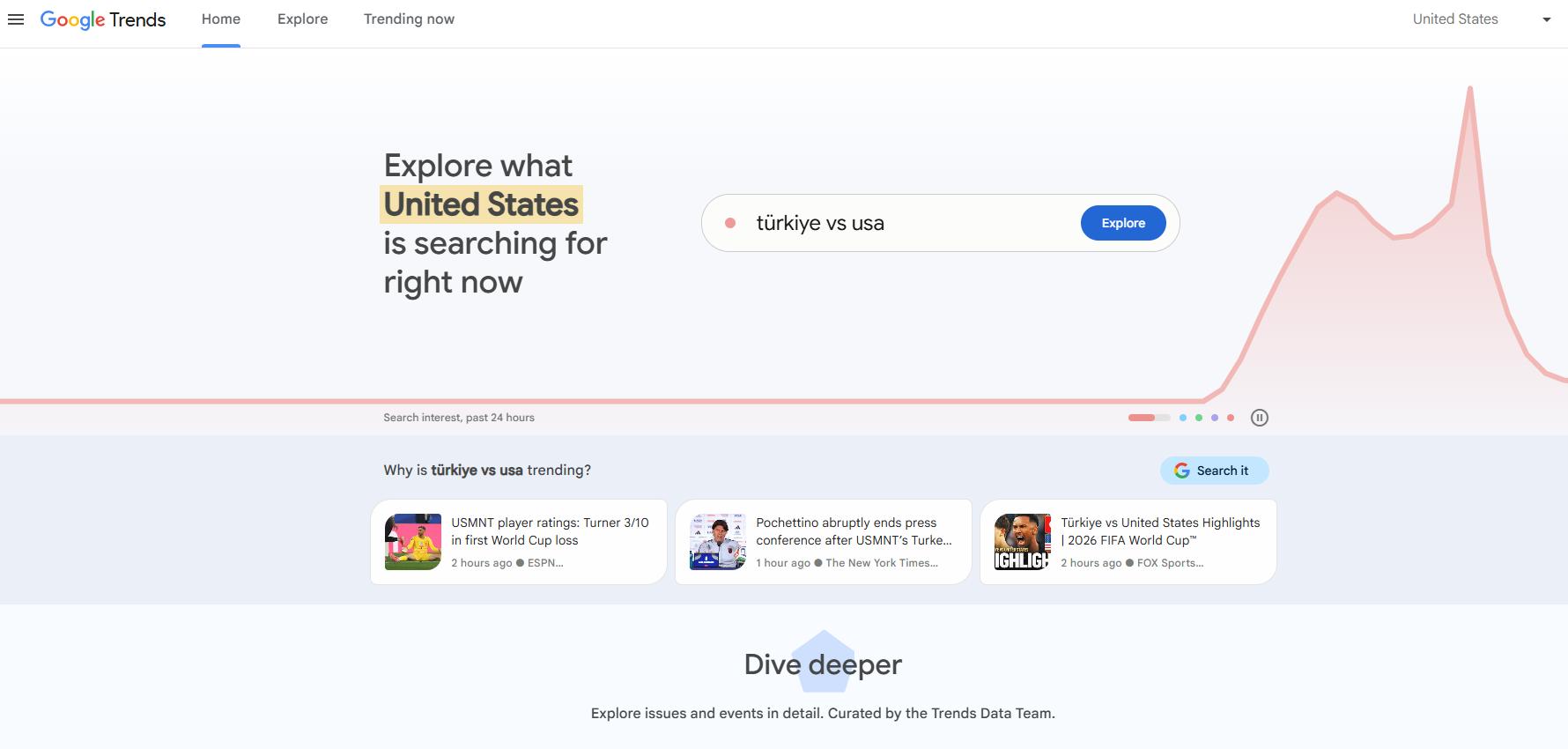
Task: Click the blue Explore button
Action: pyautogui.click(x=1123, y=223)
